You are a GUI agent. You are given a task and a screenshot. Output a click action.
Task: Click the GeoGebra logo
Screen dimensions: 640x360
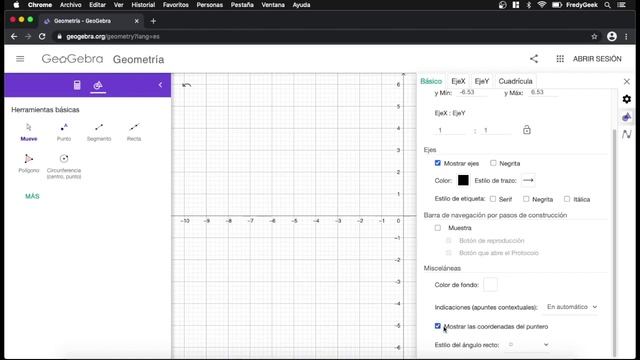[x=72, y=59]
